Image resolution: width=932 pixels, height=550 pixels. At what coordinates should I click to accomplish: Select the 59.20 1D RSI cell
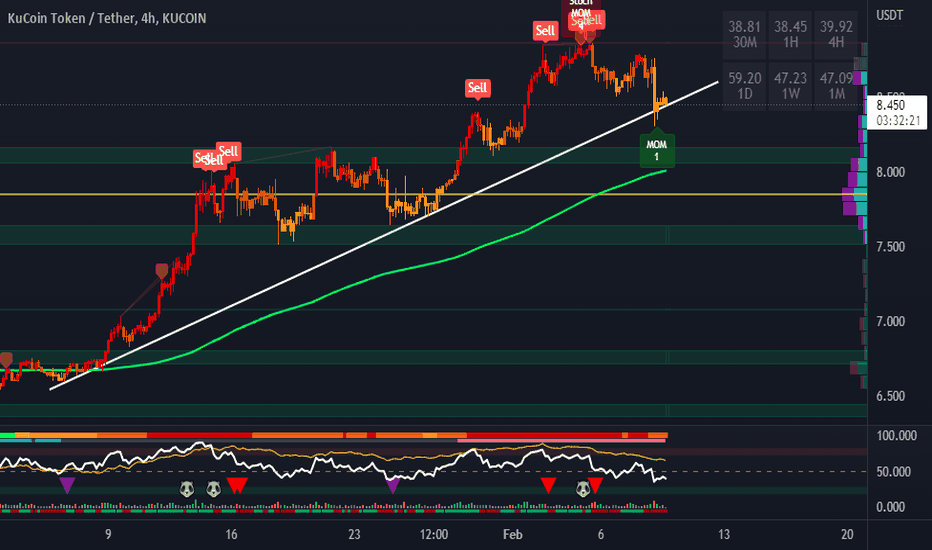point(744,86)
